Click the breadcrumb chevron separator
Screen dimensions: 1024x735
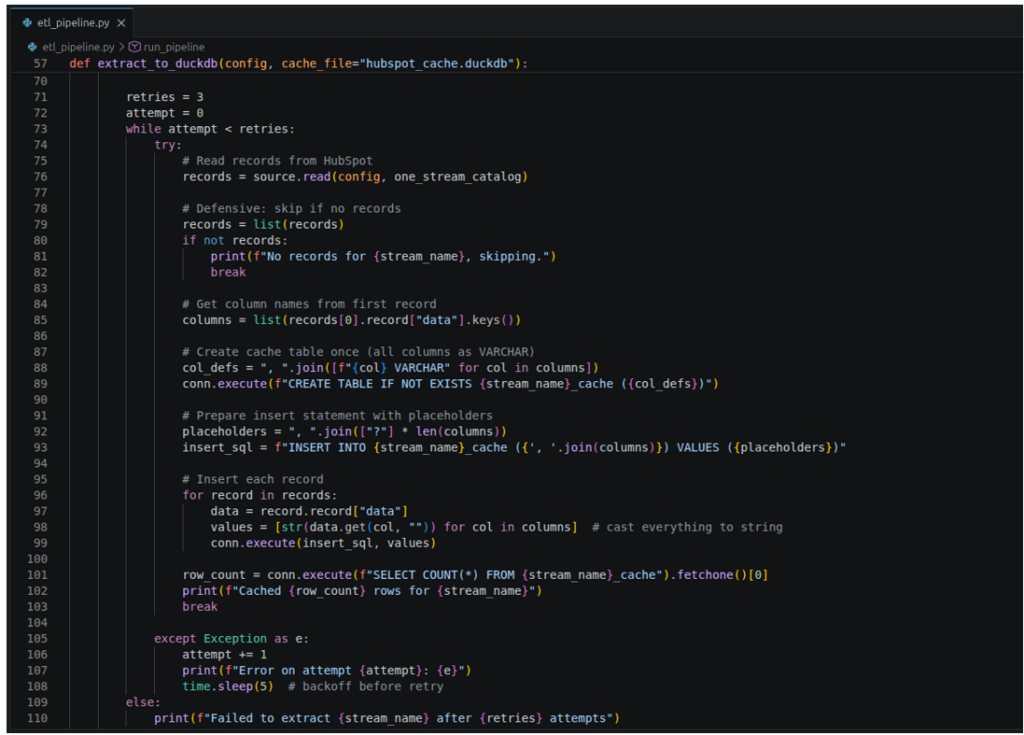(x=121, y=47)
